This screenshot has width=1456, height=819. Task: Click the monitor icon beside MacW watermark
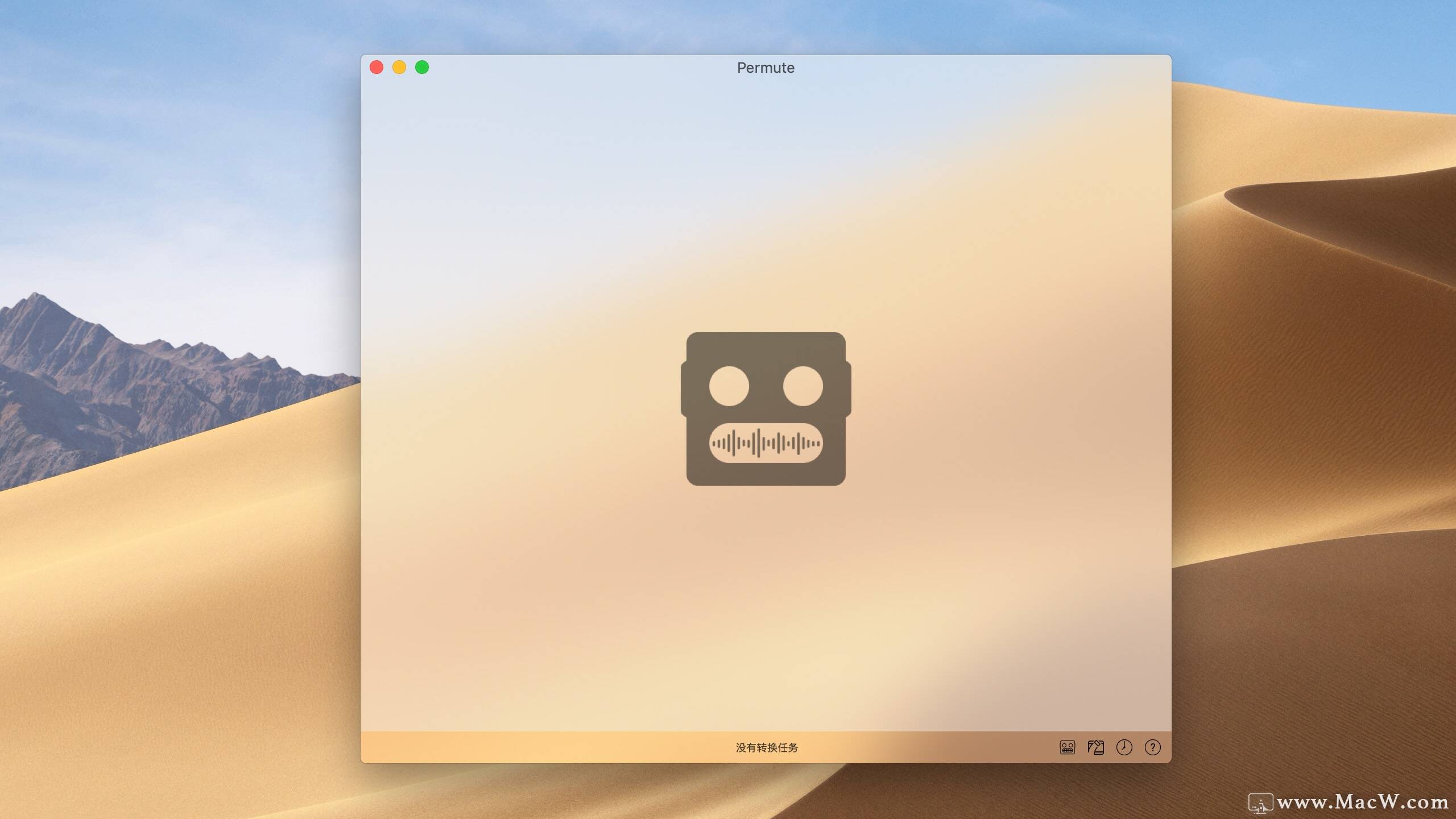[1260, 804]
